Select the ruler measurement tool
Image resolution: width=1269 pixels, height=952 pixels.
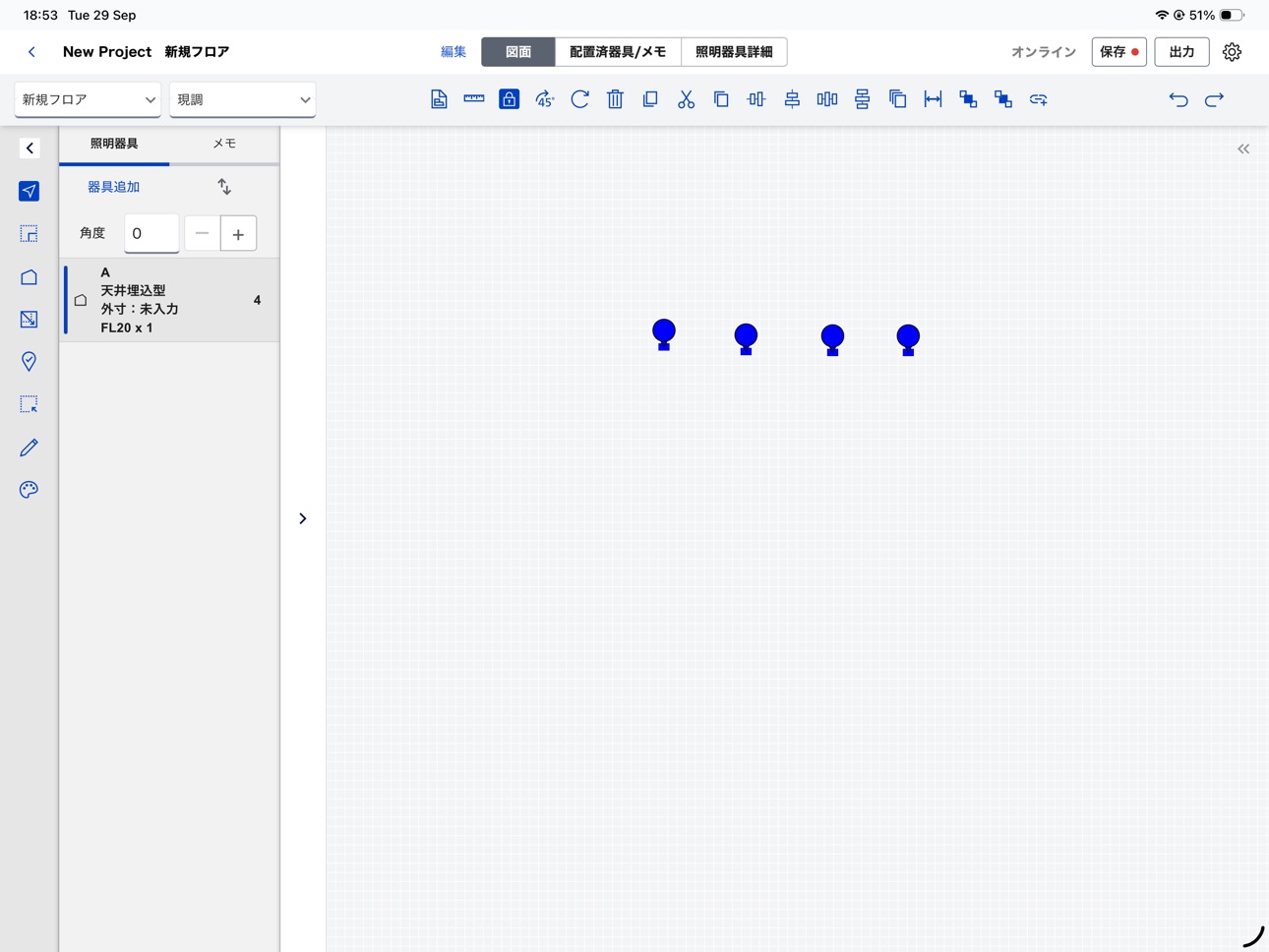coord(474,98)
